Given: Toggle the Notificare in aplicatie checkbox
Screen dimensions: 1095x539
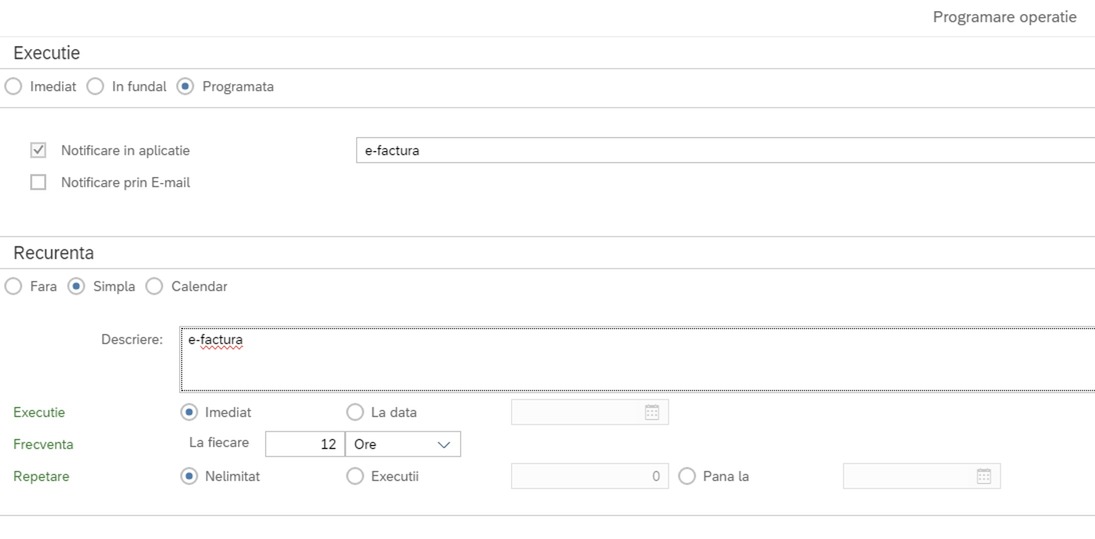Looking at the screenshot, I should (x=38, y=150).
